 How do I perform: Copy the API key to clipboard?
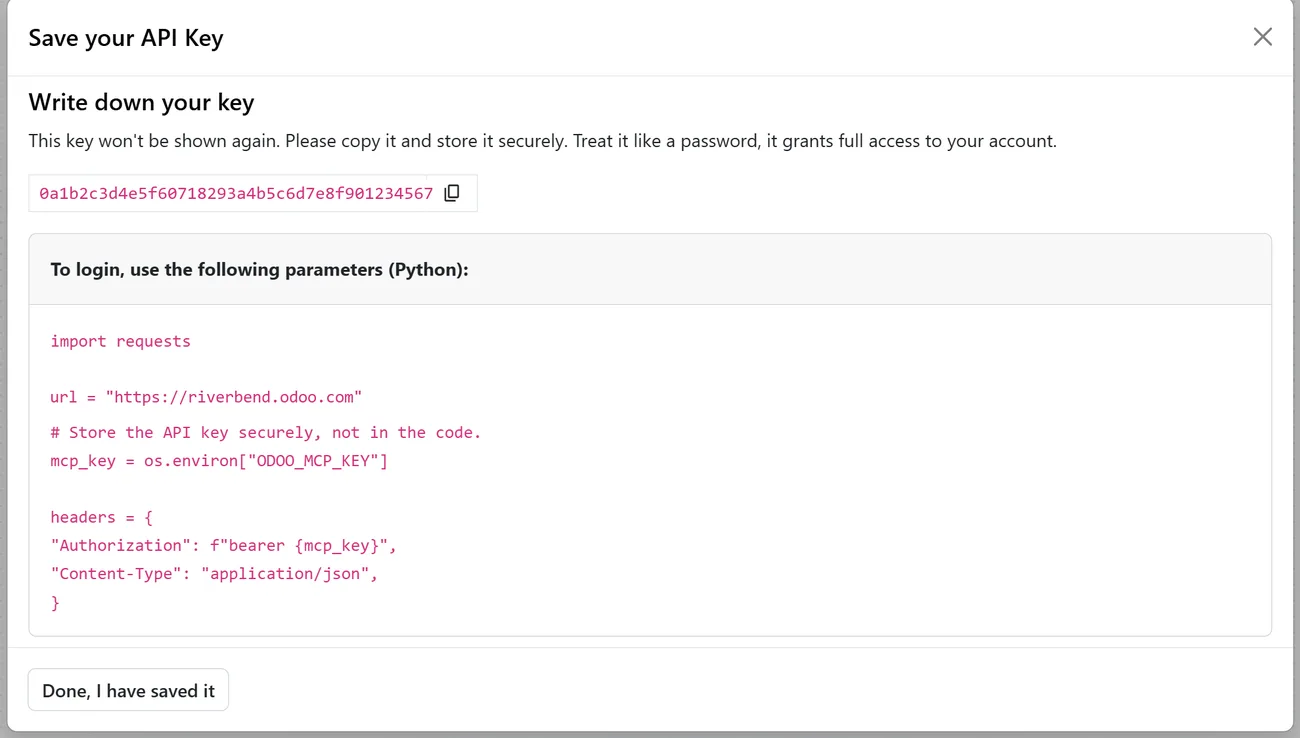point(452,193)
